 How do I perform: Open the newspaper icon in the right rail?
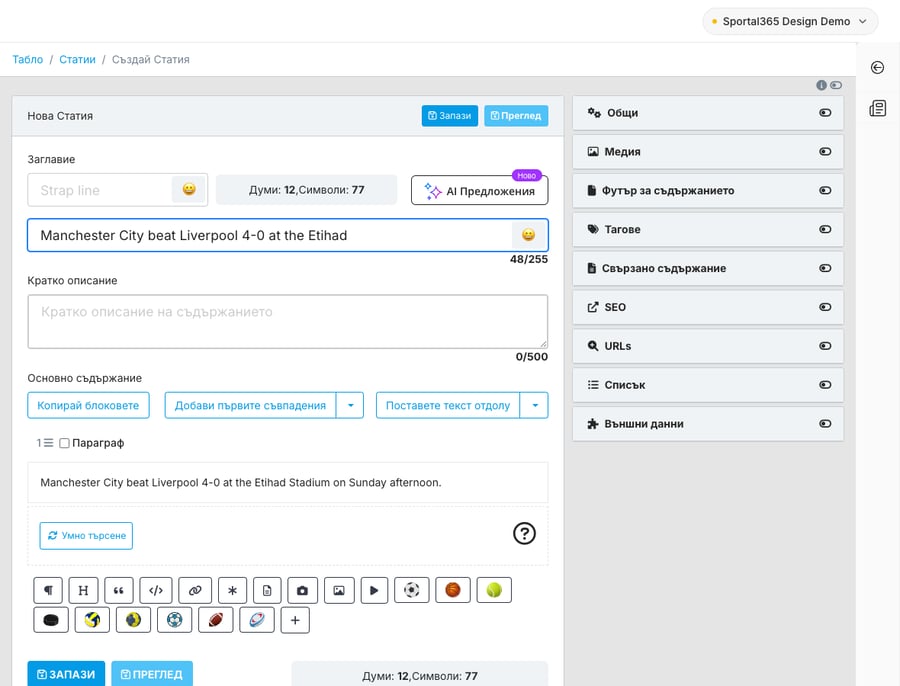coord(878,108)
